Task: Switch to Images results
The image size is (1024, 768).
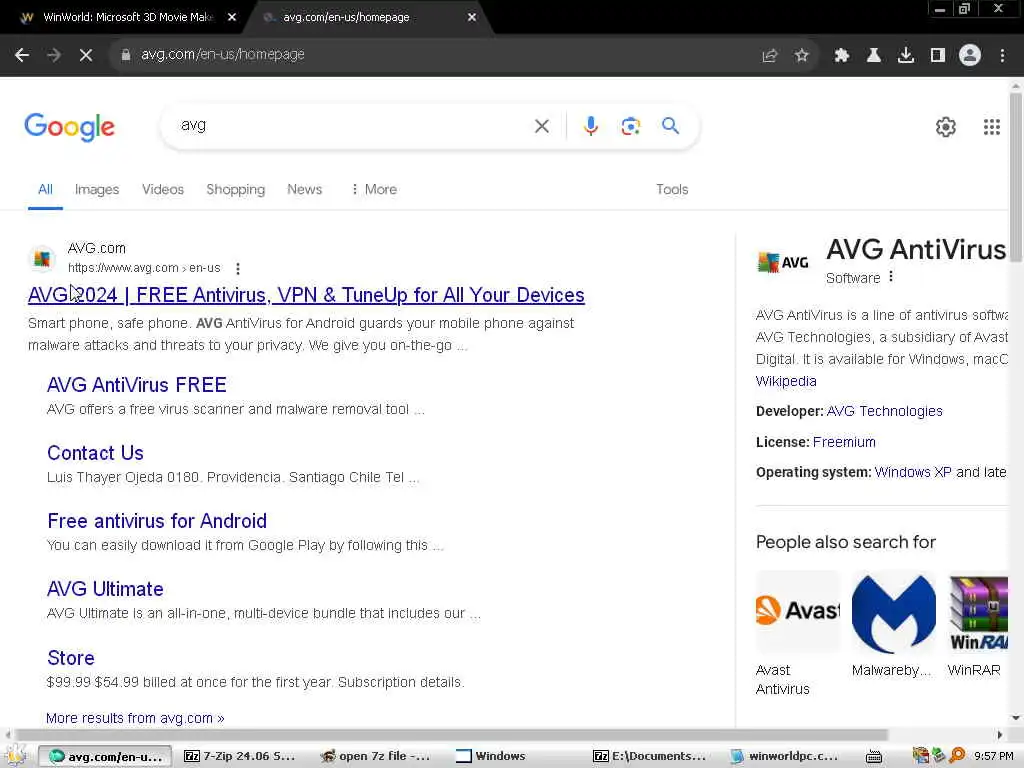Action: click(97, 189)
